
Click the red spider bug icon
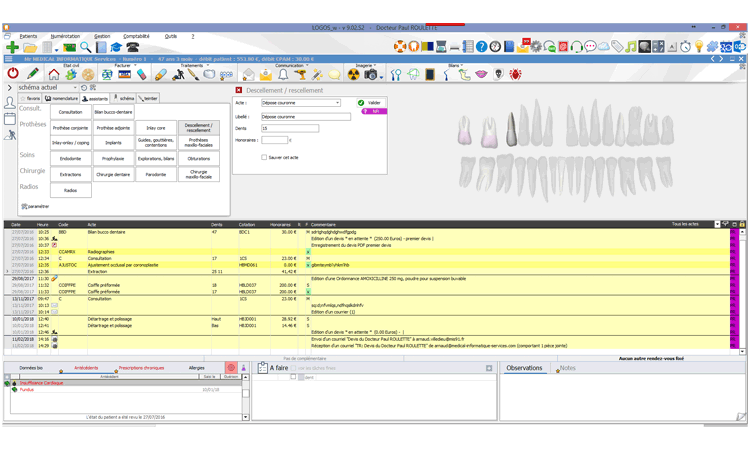(516, 74)
